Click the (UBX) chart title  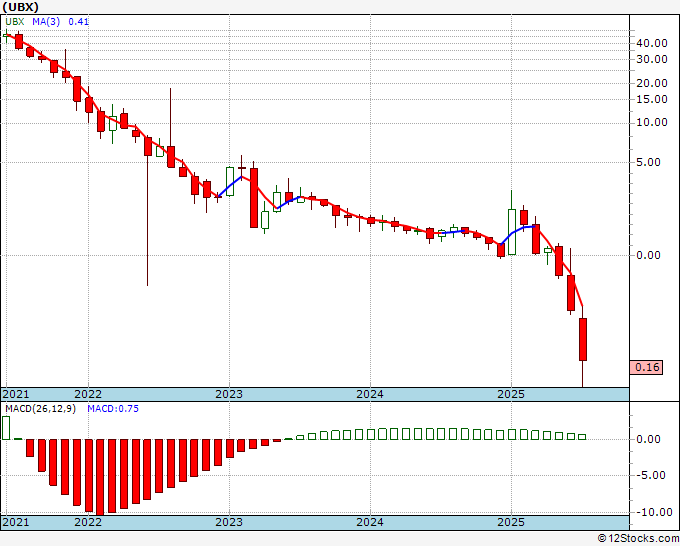21,7
